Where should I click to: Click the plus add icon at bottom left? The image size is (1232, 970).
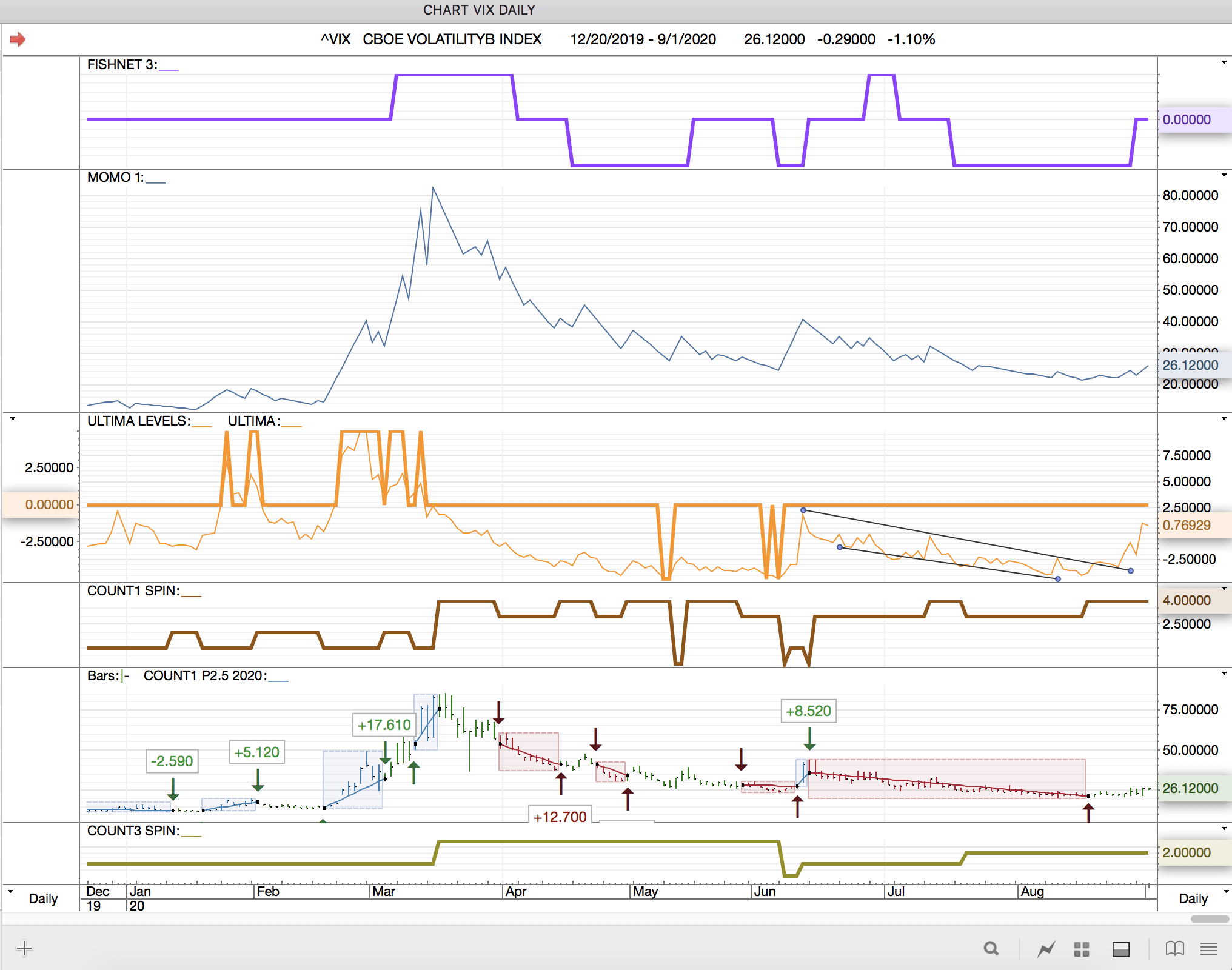pos(24,949)
